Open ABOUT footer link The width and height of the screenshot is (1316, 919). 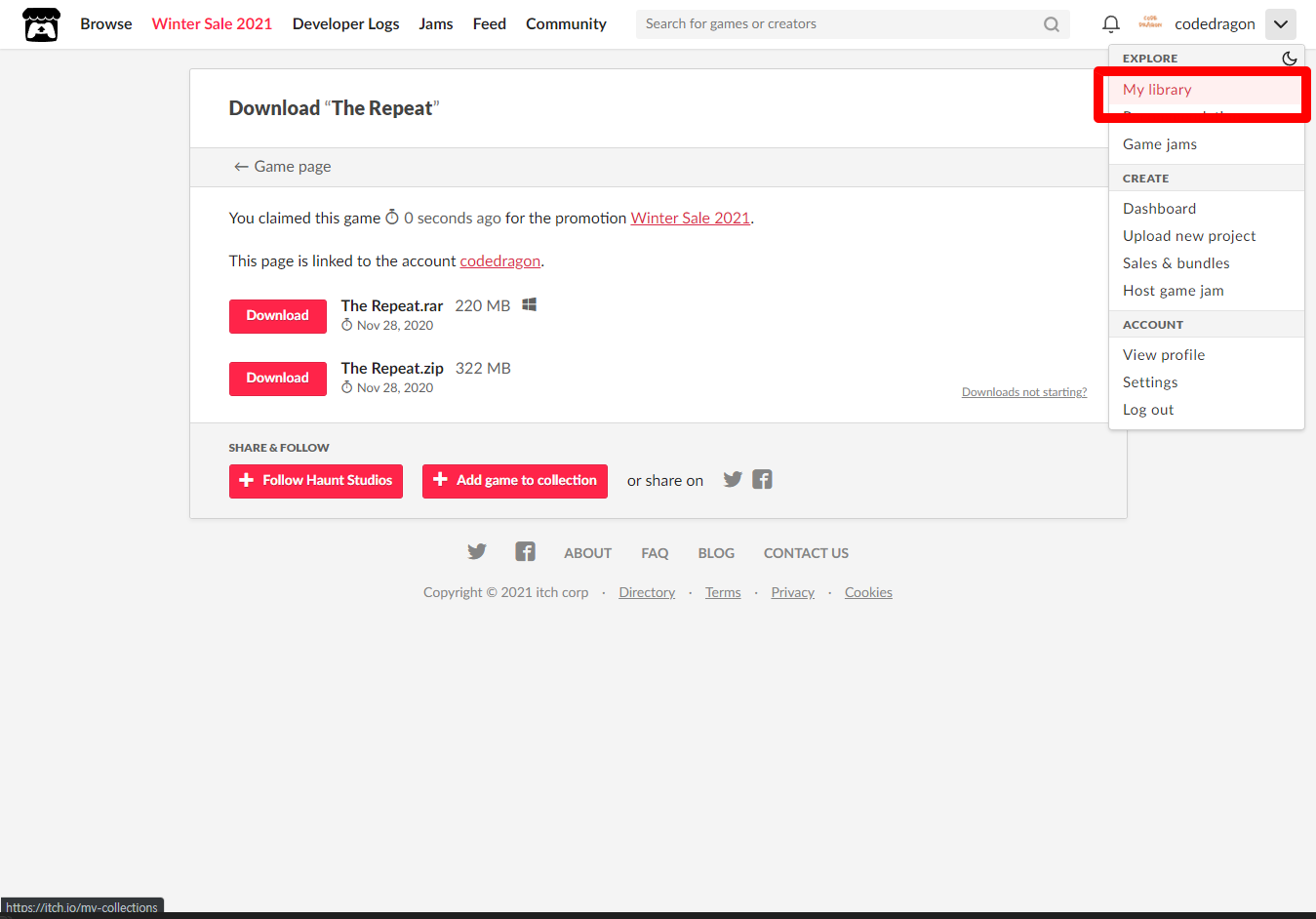tap(588, 553)
